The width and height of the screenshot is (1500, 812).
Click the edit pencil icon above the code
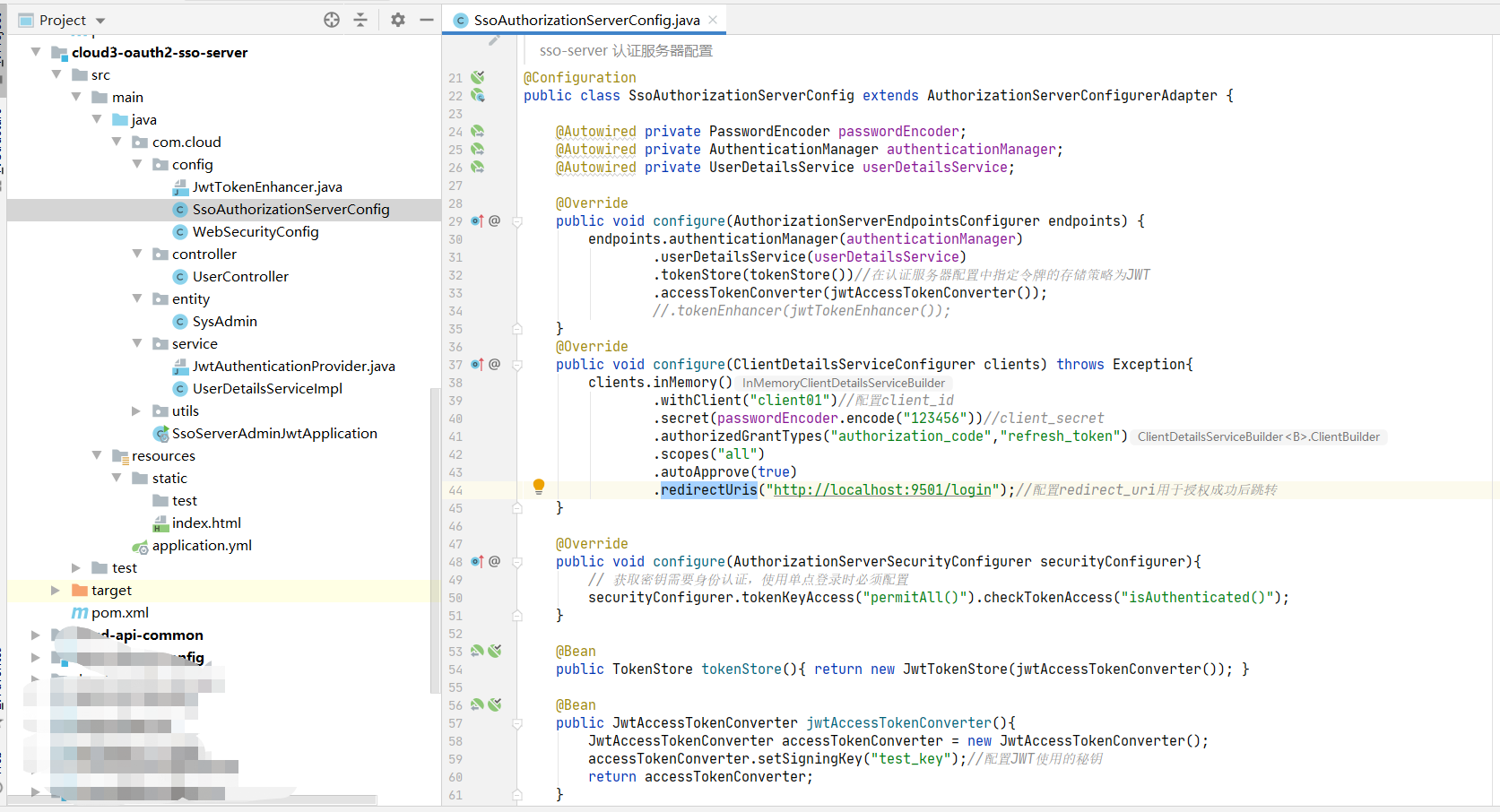(494, 40)
